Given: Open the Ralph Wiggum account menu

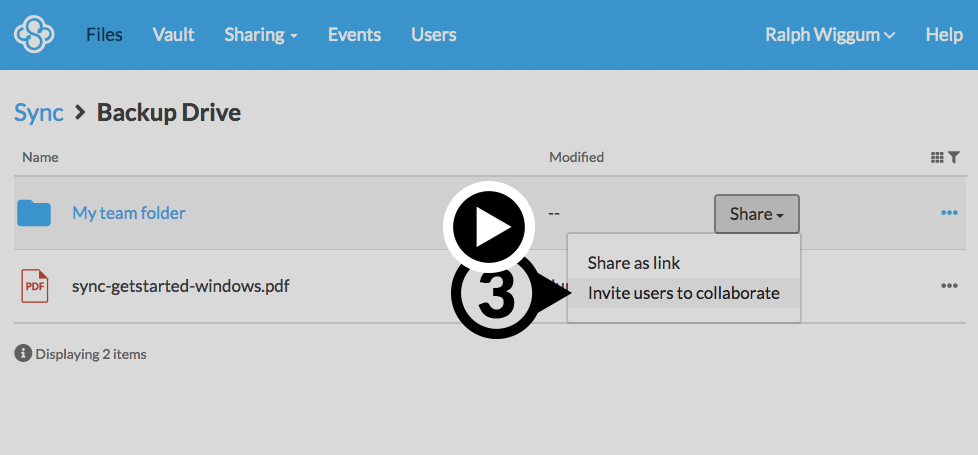Looking at the screenshot, I should point(829,35).
